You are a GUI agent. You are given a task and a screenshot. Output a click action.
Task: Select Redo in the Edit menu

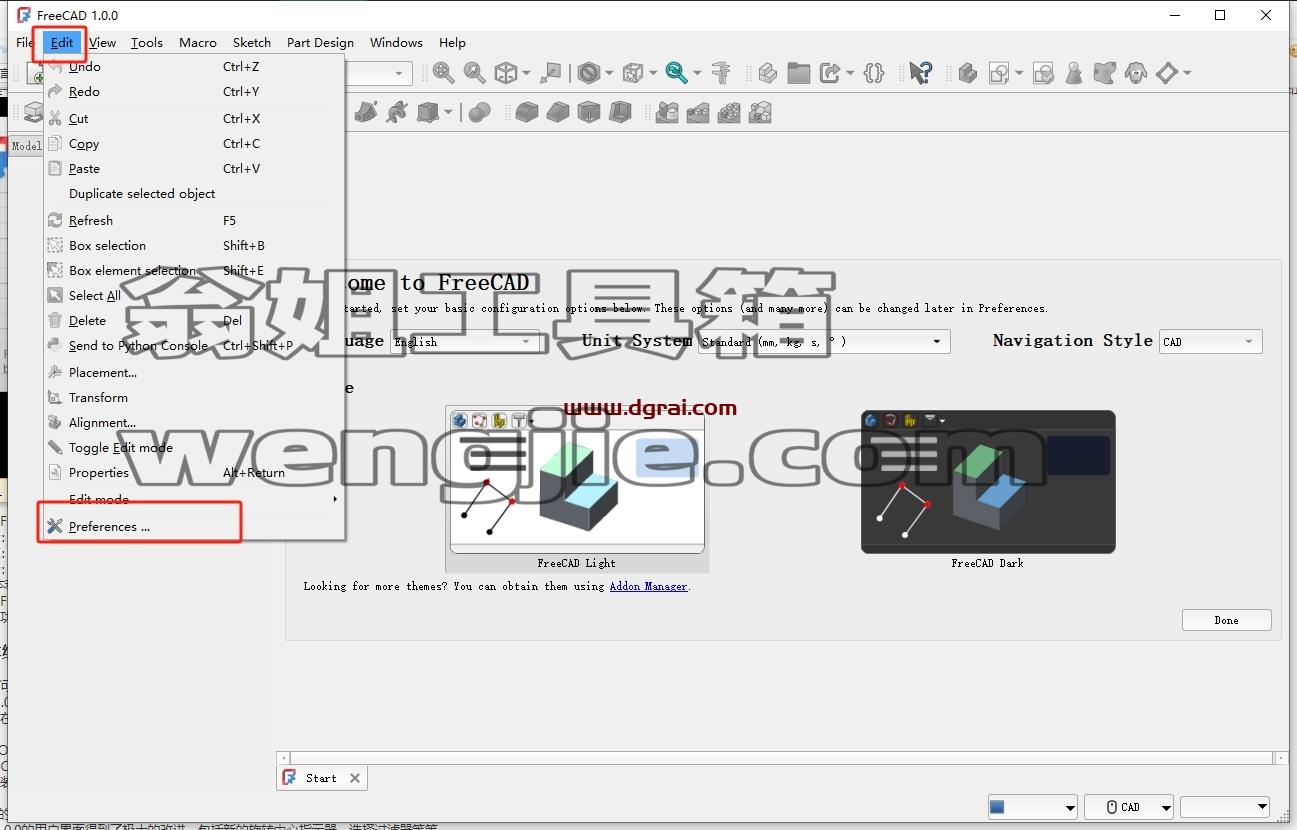[194, 92]
